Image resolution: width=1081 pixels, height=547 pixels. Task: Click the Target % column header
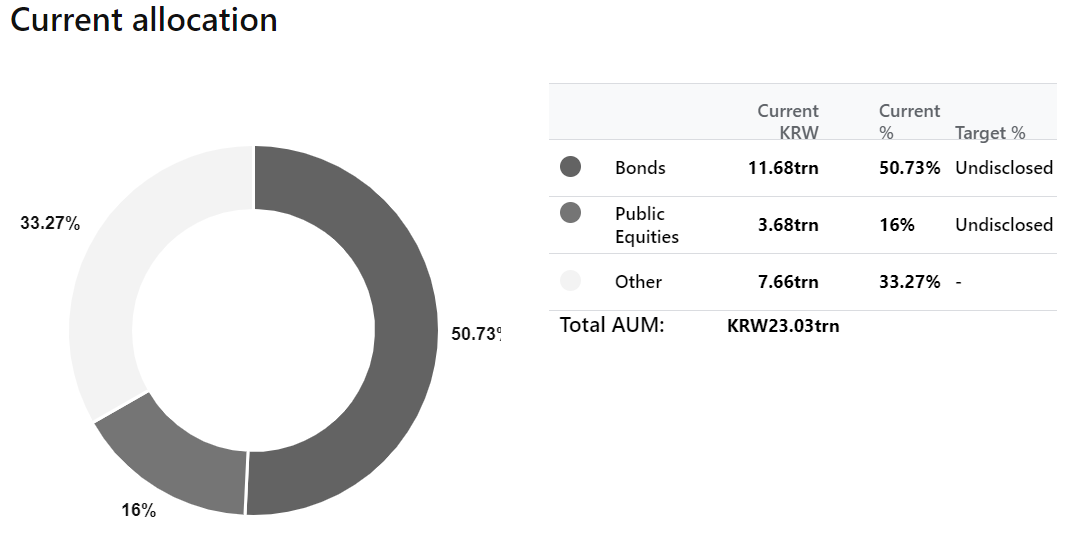coord(990,132)
